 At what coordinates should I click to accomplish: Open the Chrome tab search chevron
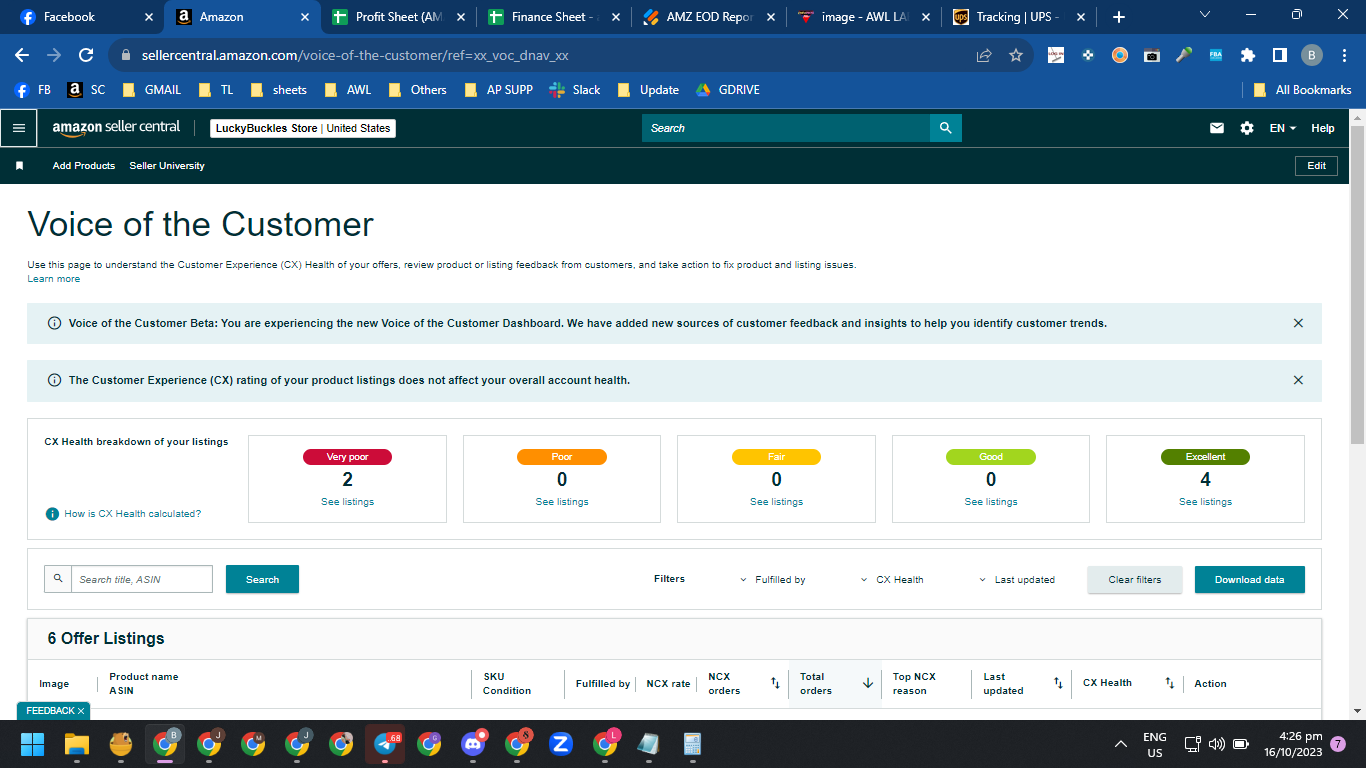1204,15
